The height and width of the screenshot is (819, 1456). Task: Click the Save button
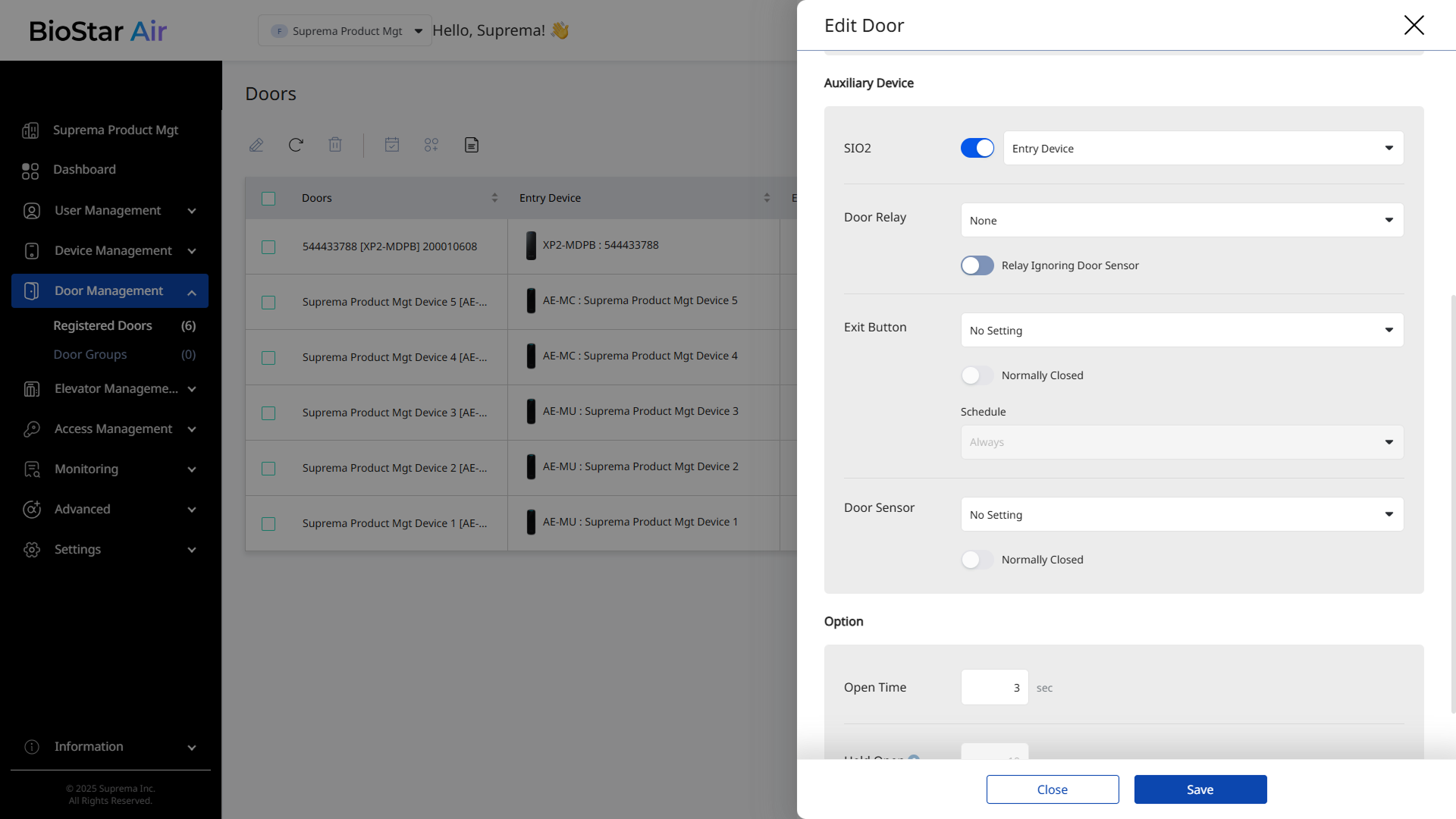click(x=1200, y=789)
